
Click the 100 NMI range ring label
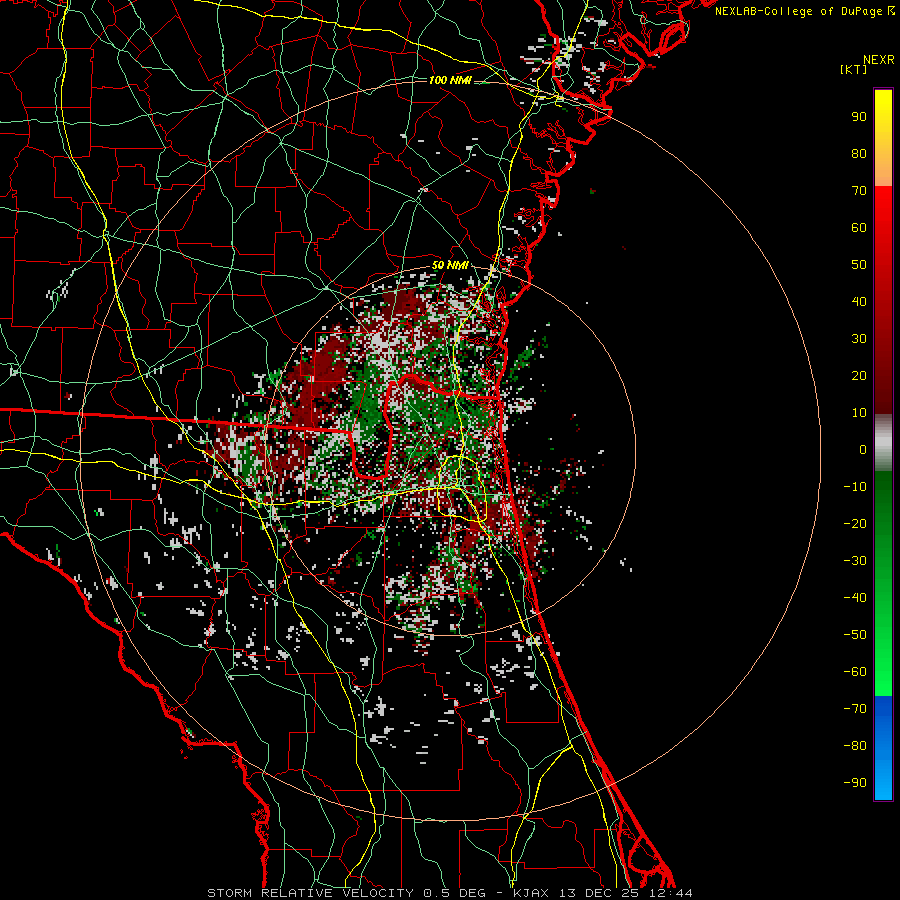point(450,80)
